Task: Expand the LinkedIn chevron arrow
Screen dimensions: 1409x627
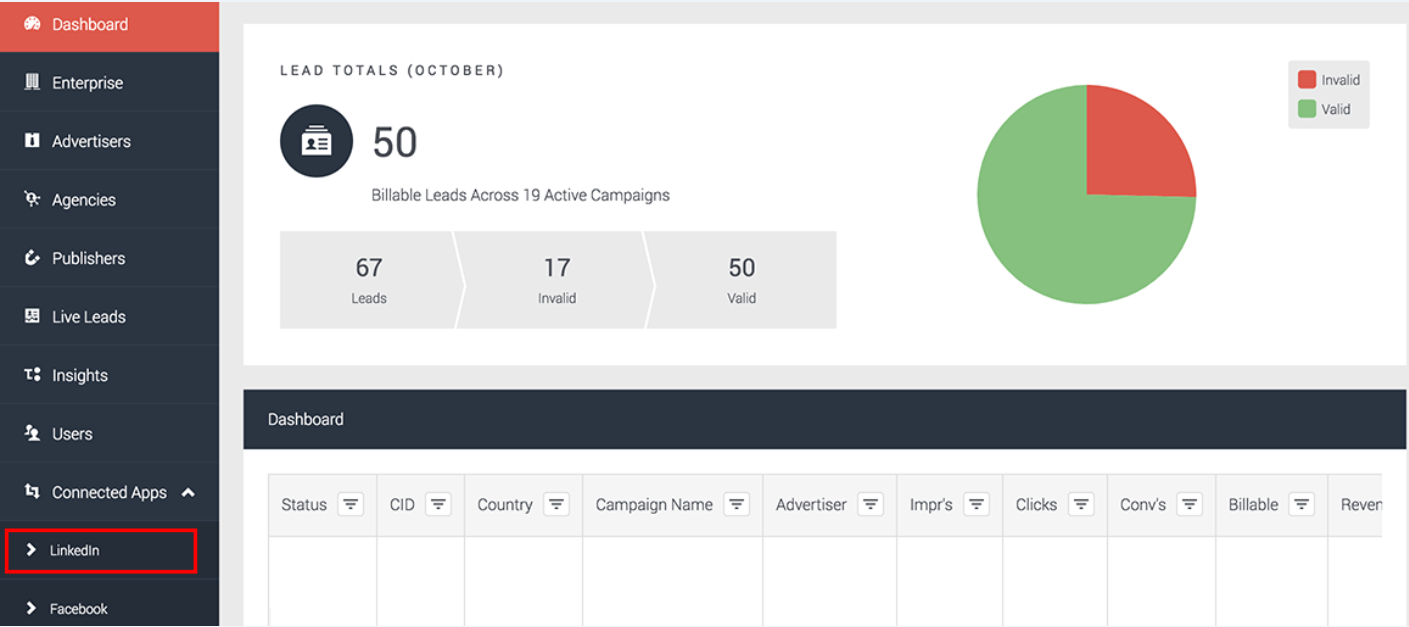Action: pyautogui.click(x=31, y=550)
